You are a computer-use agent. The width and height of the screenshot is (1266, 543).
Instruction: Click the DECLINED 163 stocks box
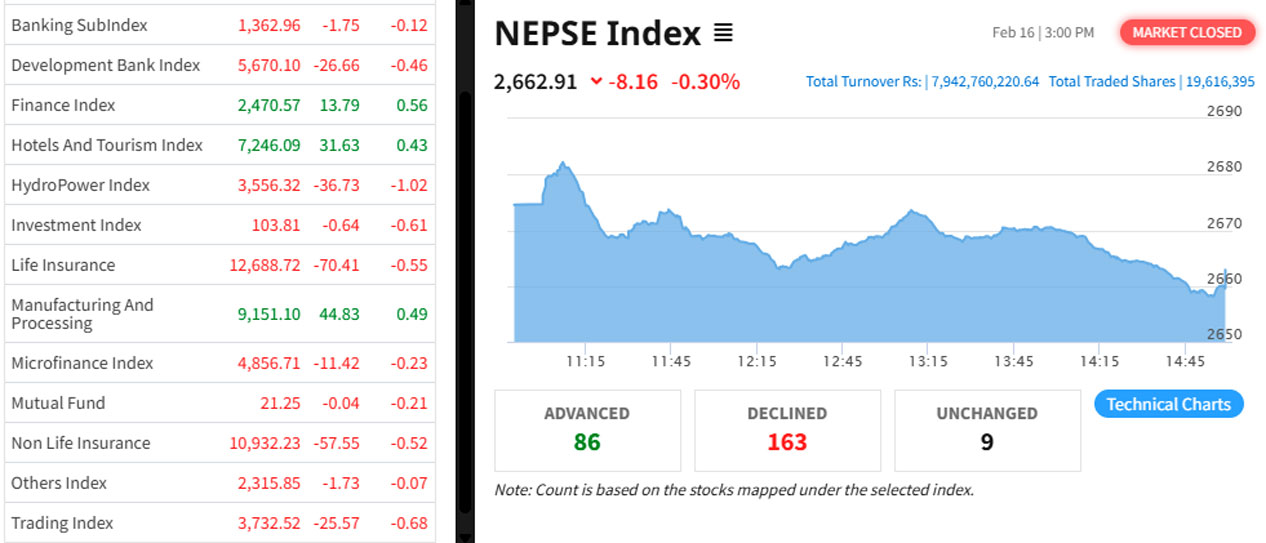pos(787,430)
